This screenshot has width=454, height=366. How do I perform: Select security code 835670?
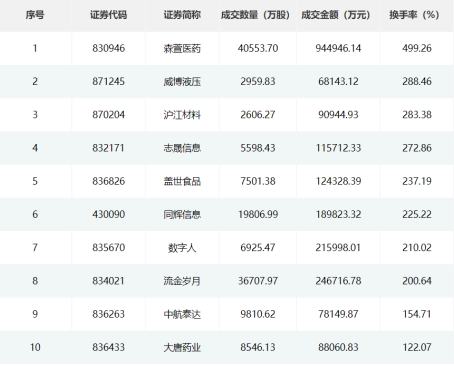click(x=109, y=248)
